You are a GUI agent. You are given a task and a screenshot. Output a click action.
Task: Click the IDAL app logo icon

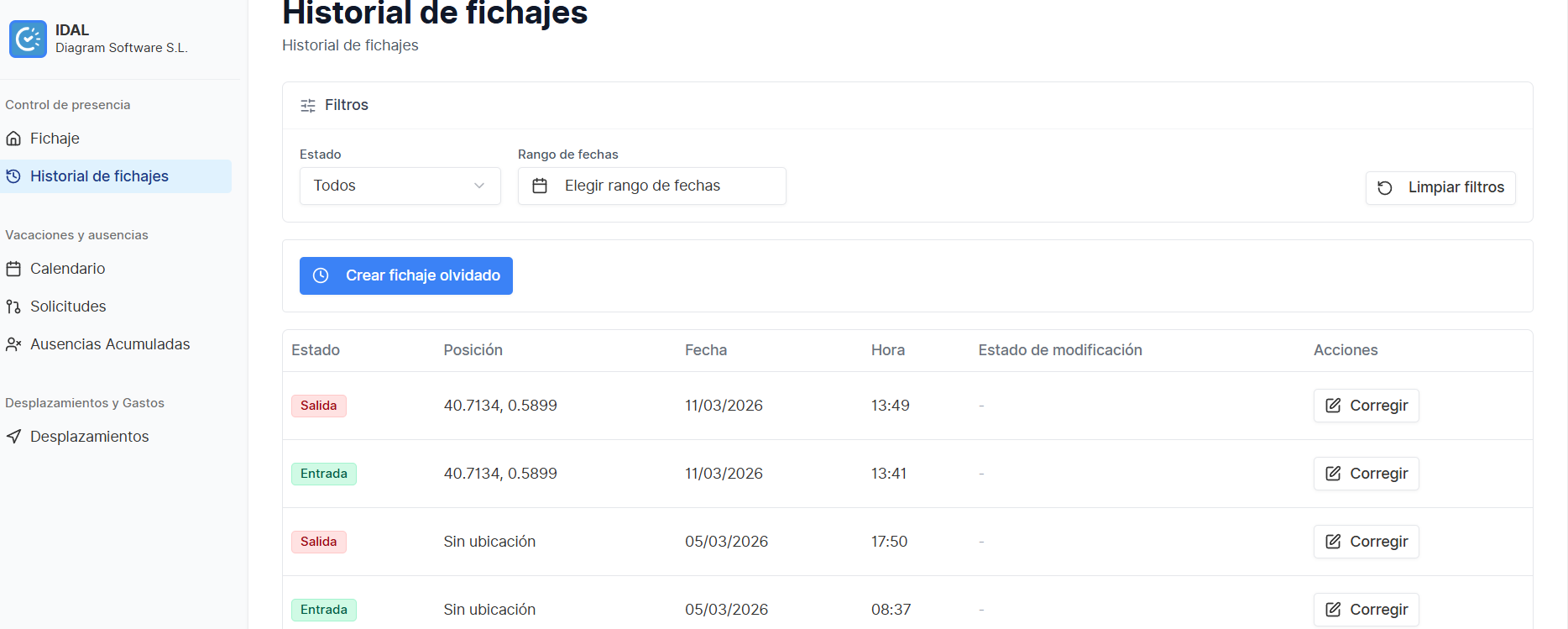pyautogui.click(x=28, y=39)
